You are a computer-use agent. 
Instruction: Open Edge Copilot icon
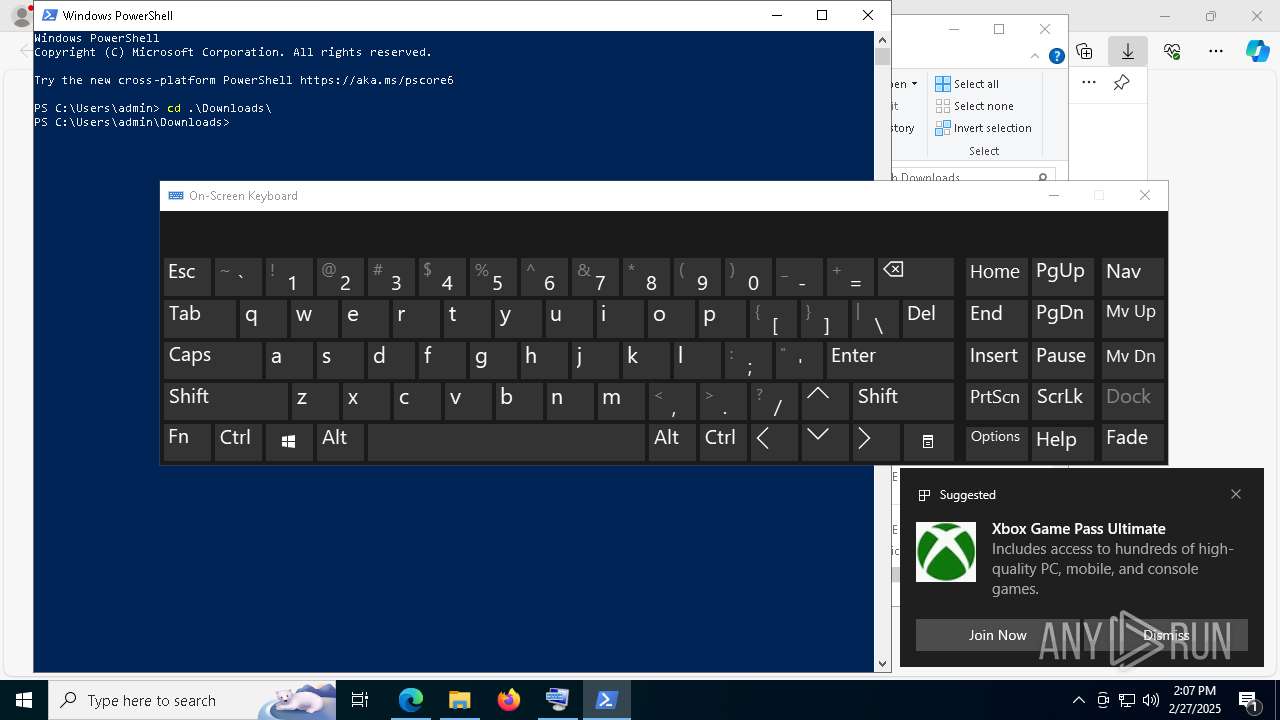[1258, 51]
